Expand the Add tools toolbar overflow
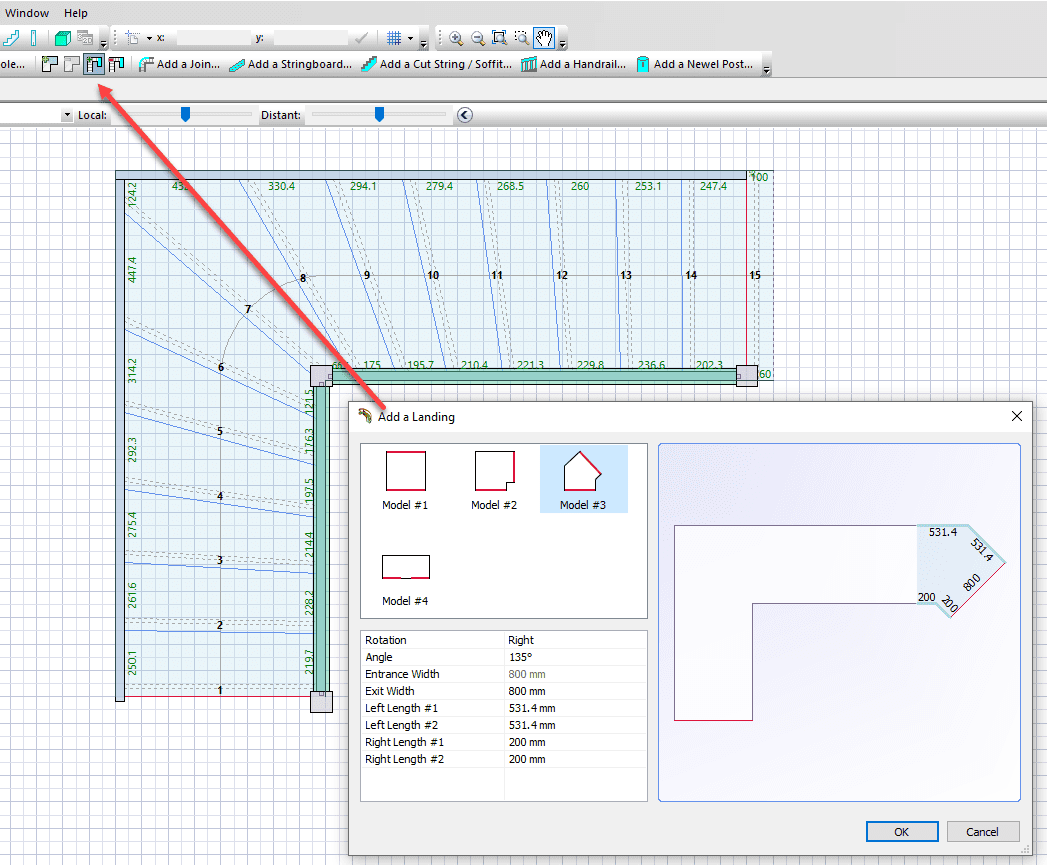Image resolution: width=1047 pixels, height=865 pixels. tap(767, 69)
